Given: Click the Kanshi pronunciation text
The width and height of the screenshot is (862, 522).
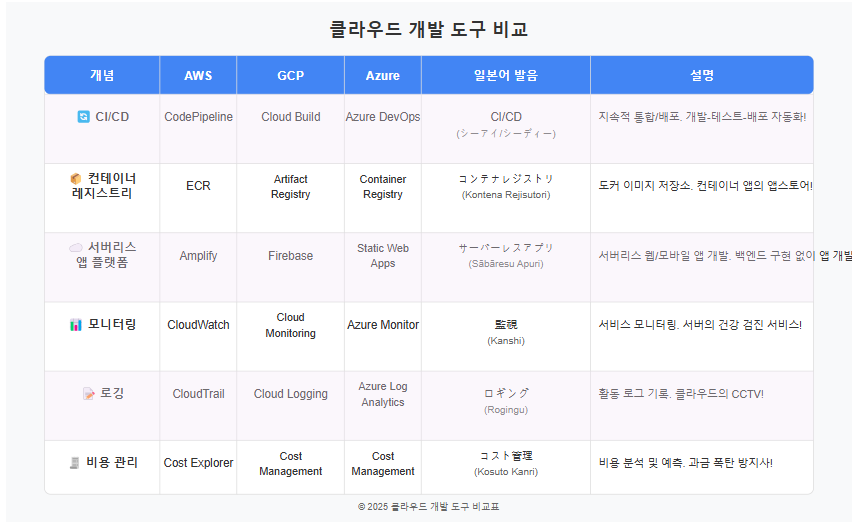Looking at the screenshot, I should coord(506,341).
